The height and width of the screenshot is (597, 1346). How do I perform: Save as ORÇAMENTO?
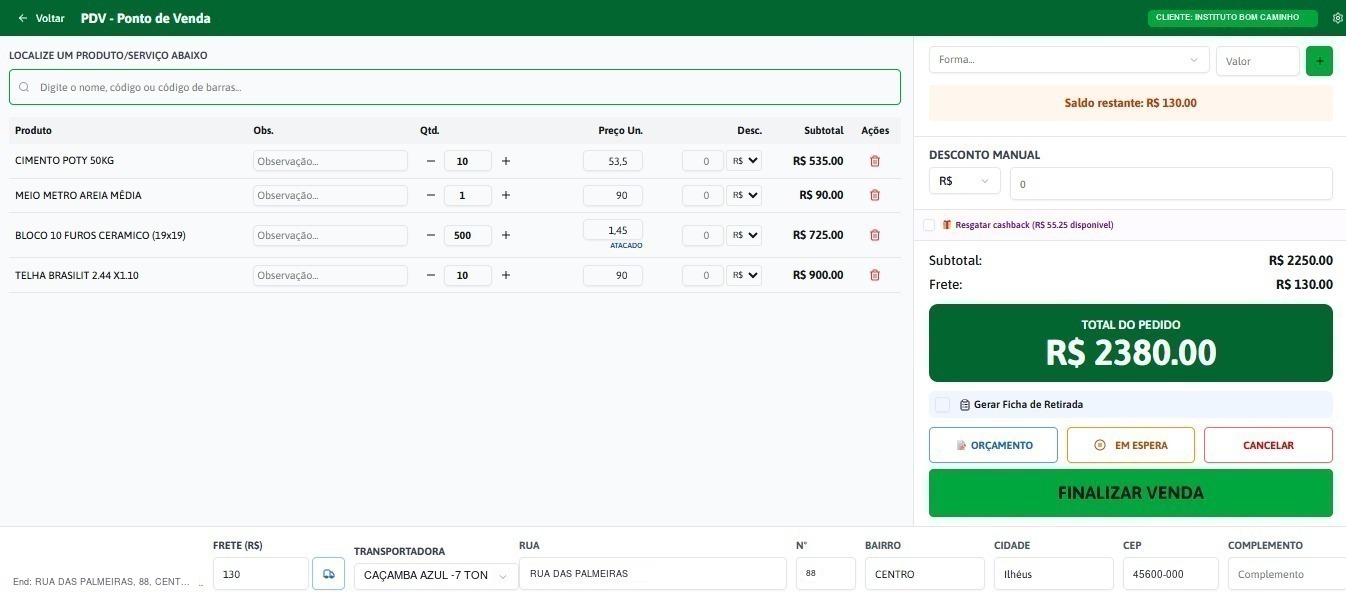tap(993, 445)
